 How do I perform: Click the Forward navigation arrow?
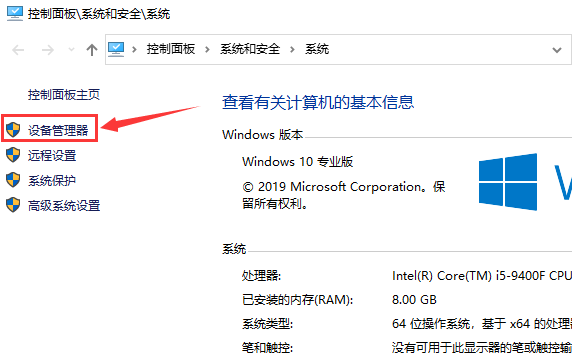point(48,50)
